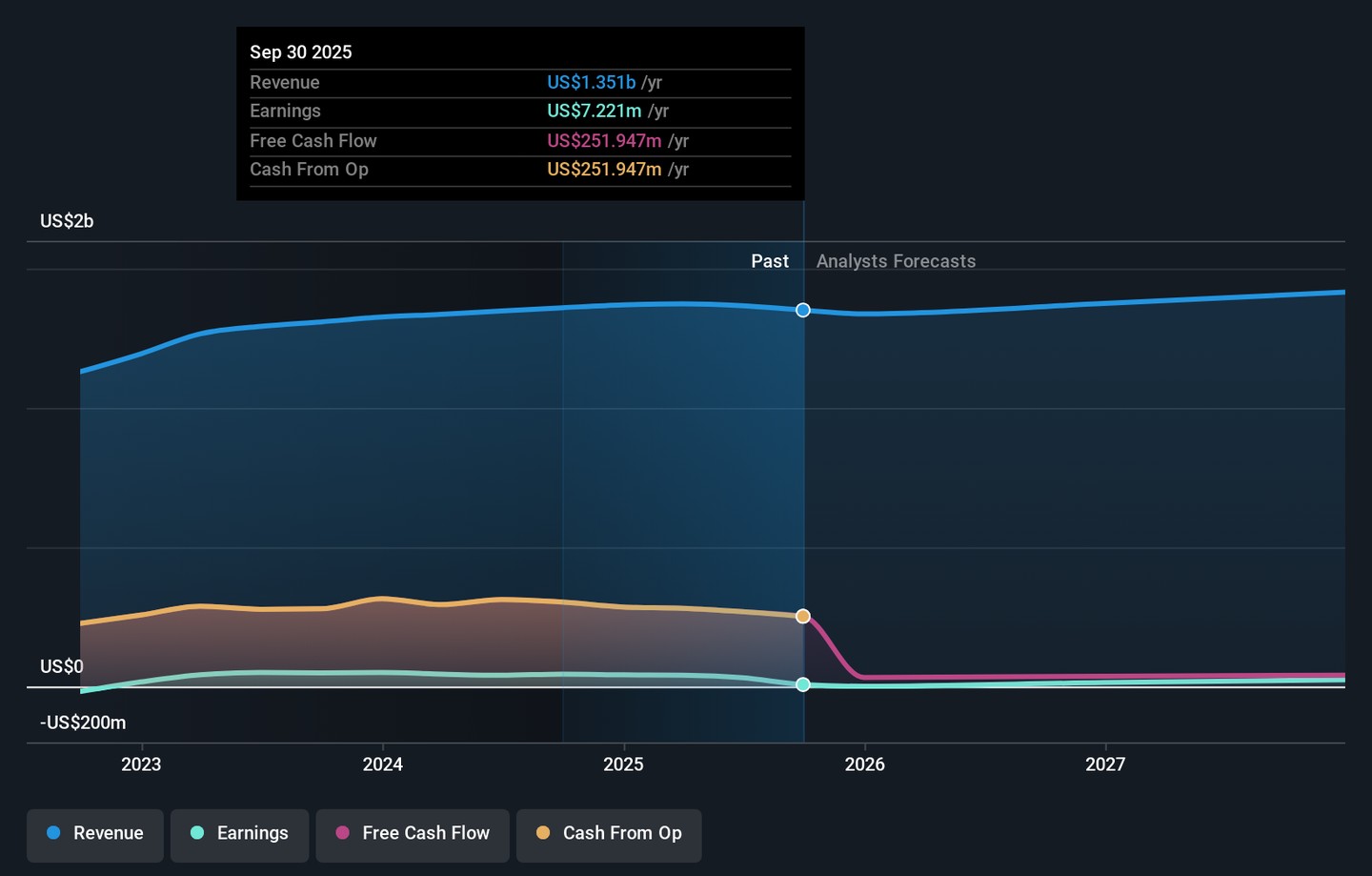Click the blue Revenue data point marker

pos(803,310)
